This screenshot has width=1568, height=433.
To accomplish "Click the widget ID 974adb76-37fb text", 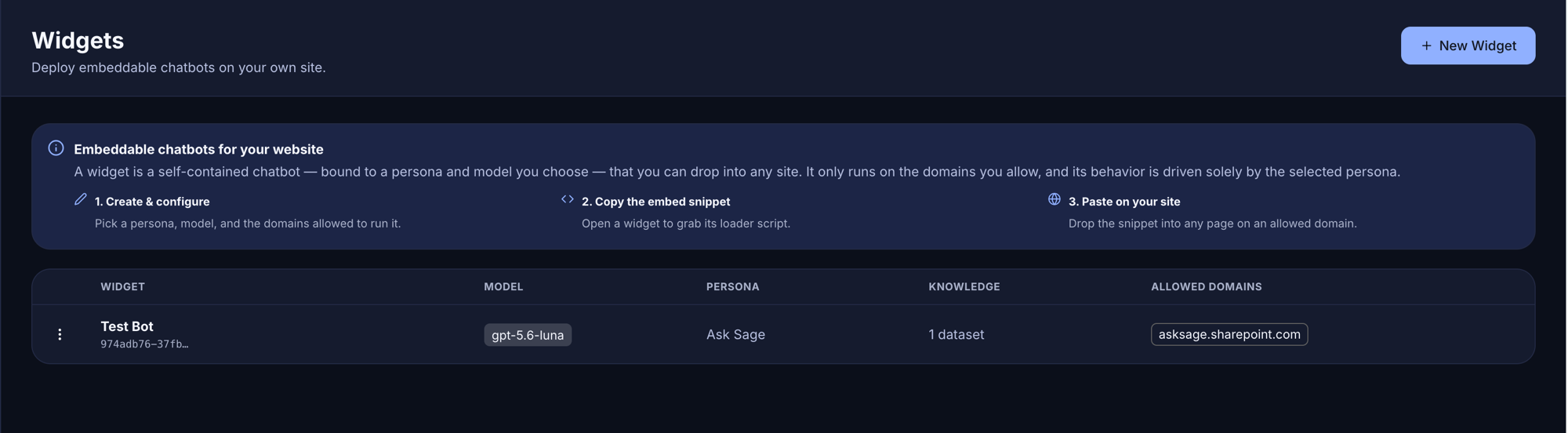I will point(144,344).
